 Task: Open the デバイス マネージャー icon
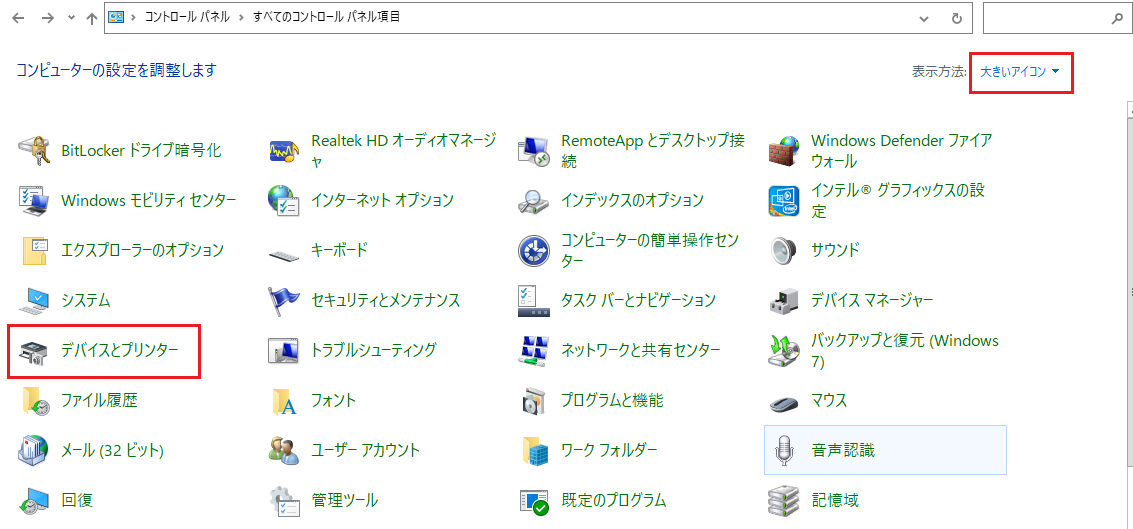[784, 300]
